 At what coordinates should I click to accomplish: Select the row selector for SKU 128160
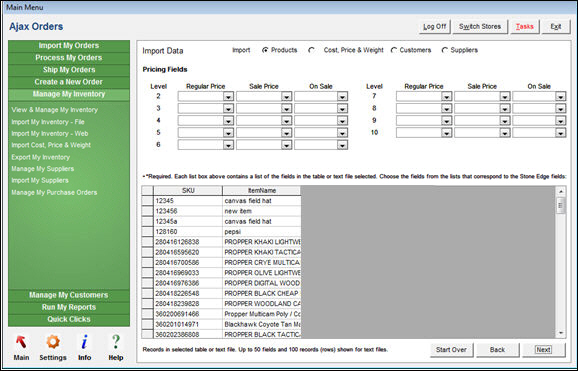click(x=147, y=232)
